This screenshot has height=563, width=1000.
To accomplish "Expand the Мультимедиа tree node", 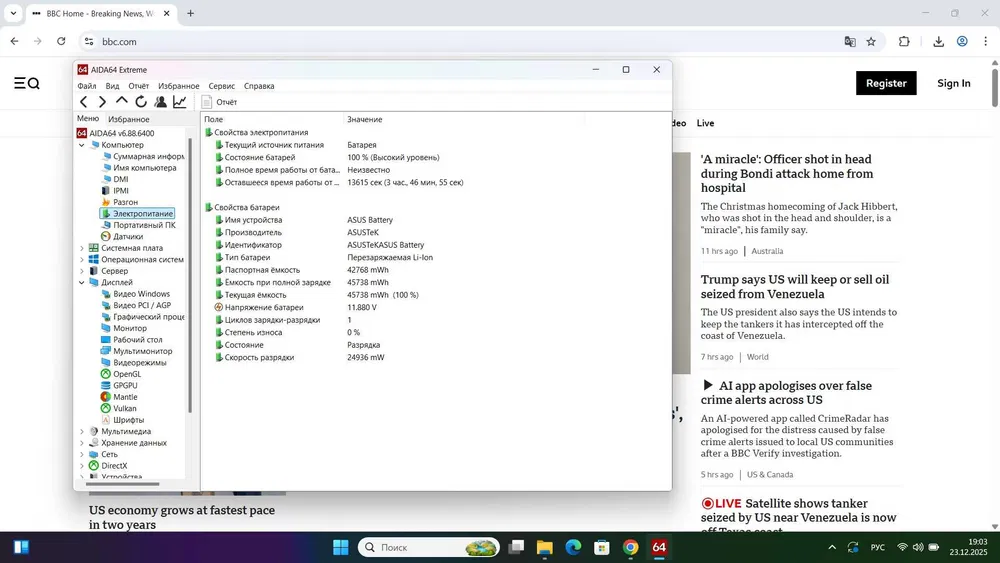I will (82, 432).
